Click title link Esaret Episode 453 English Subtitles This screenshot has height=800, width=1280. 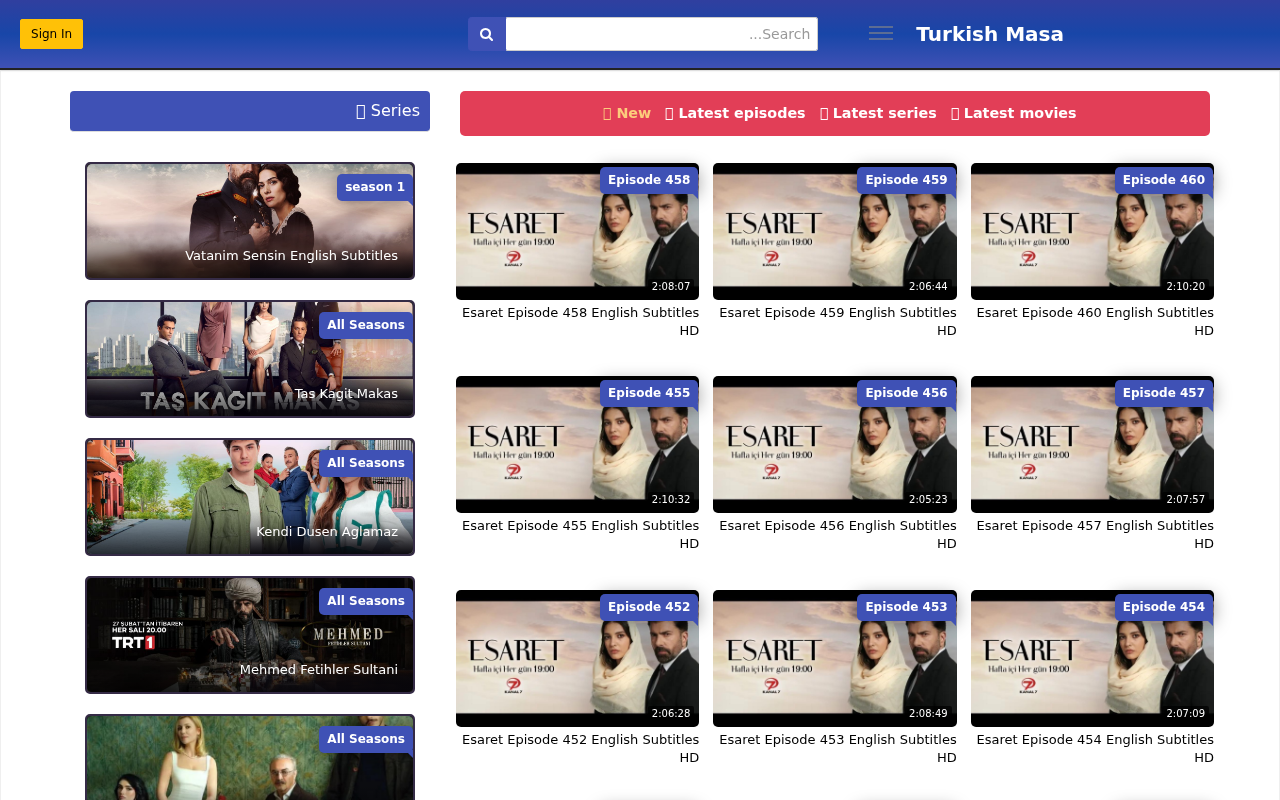click(838, 749)
